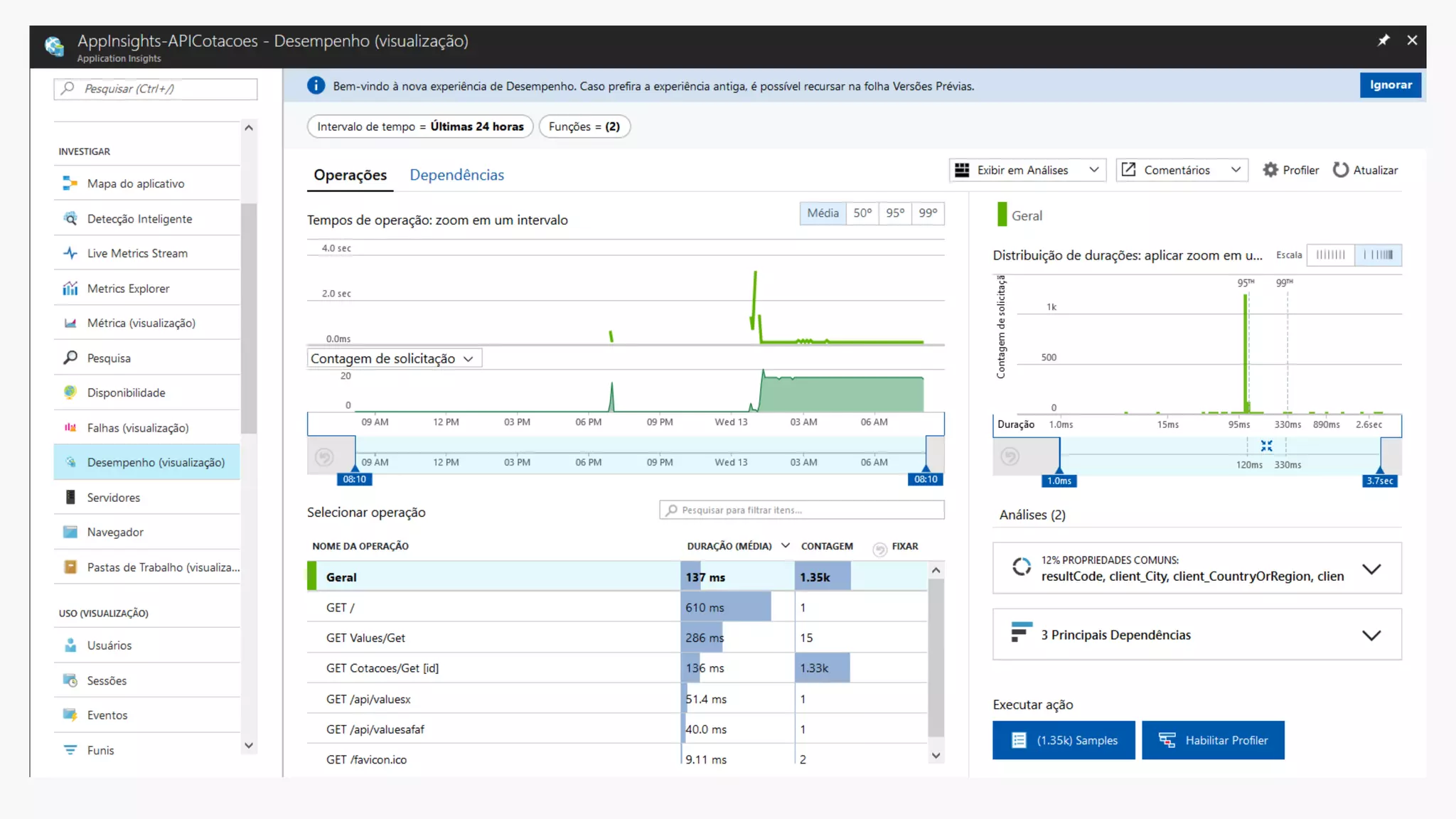Click the operation filter search field
Image resolution: width=1456 pixels, height=819 pixels.
801,510
